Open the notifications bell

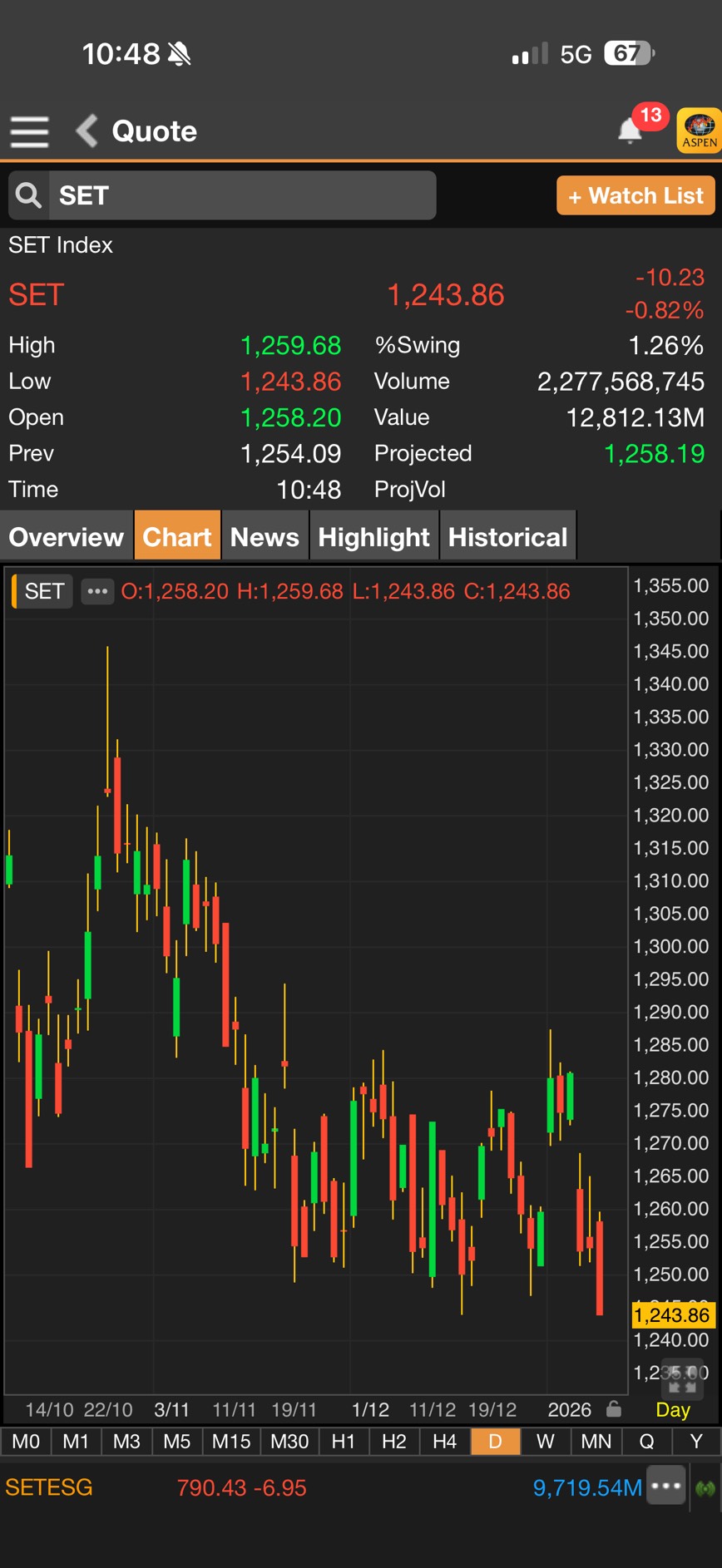point(631,131)
